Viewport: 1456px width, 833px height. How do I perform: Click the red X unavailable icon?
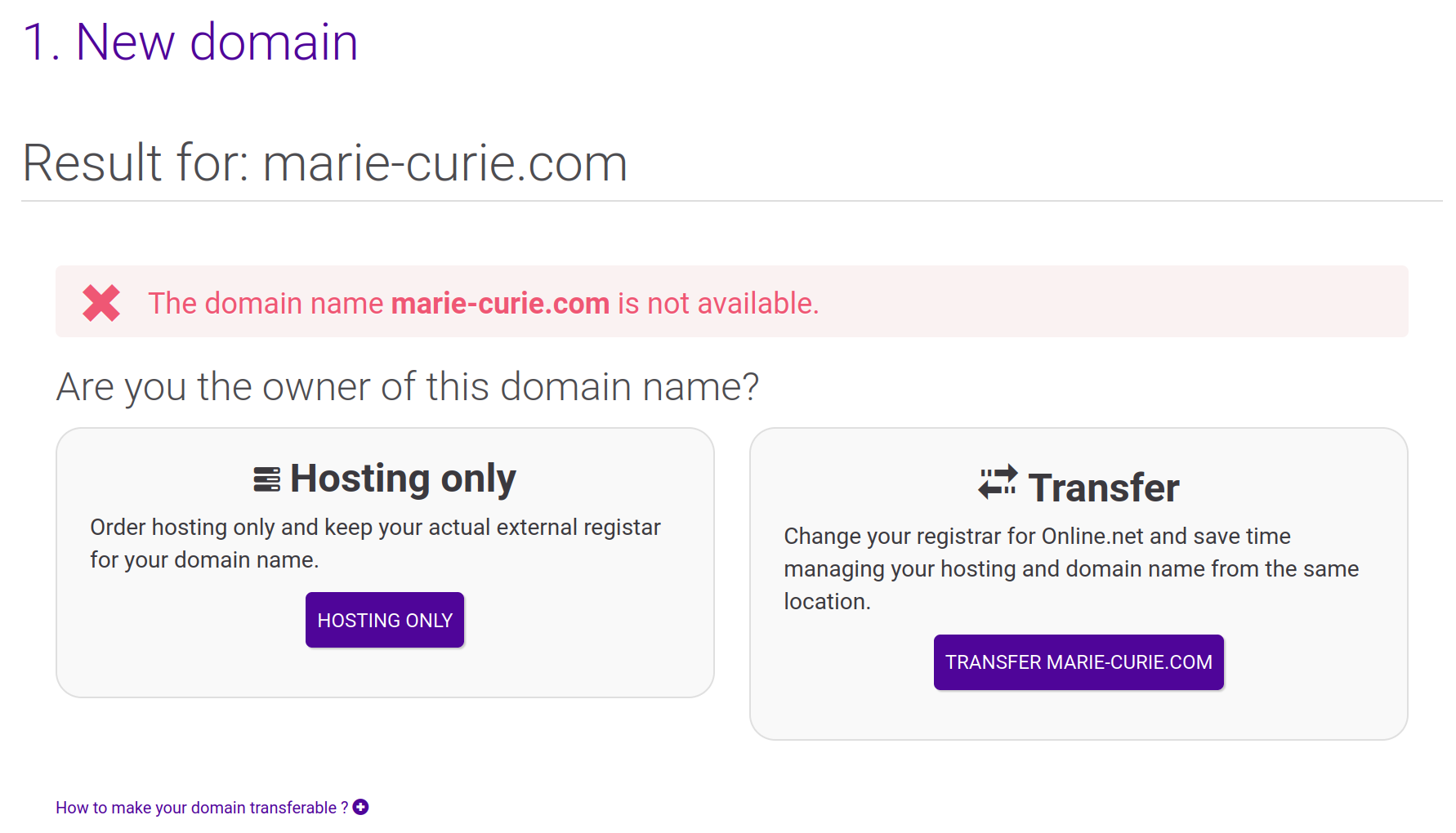coord(101,303)
